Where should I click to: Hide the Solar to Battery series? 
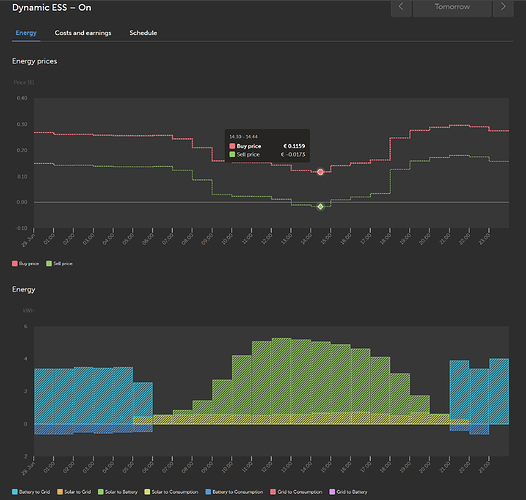(x=118, y=492)
